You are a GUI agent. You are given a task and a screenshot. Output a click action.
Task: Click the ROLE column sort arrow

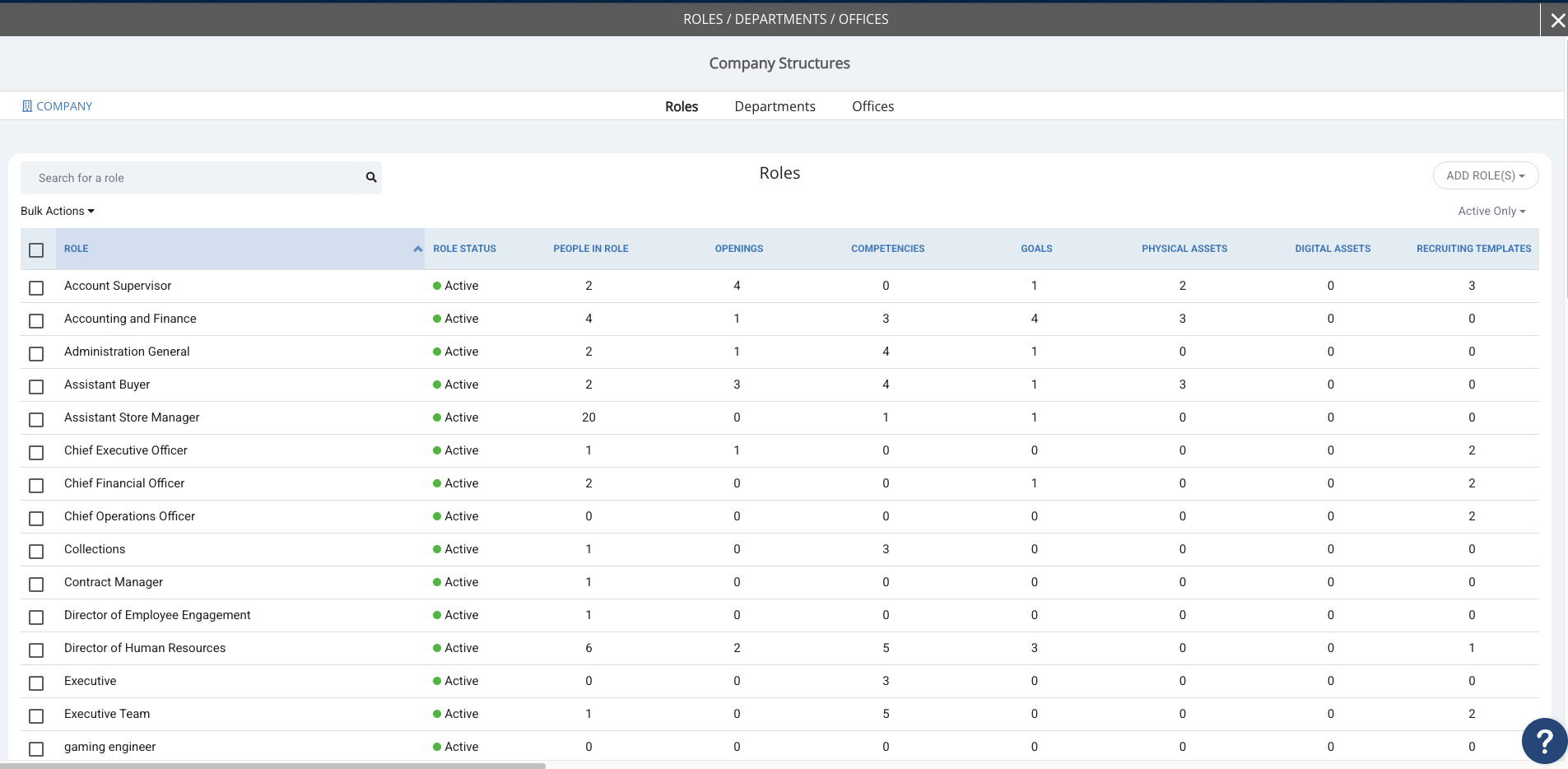418,249
